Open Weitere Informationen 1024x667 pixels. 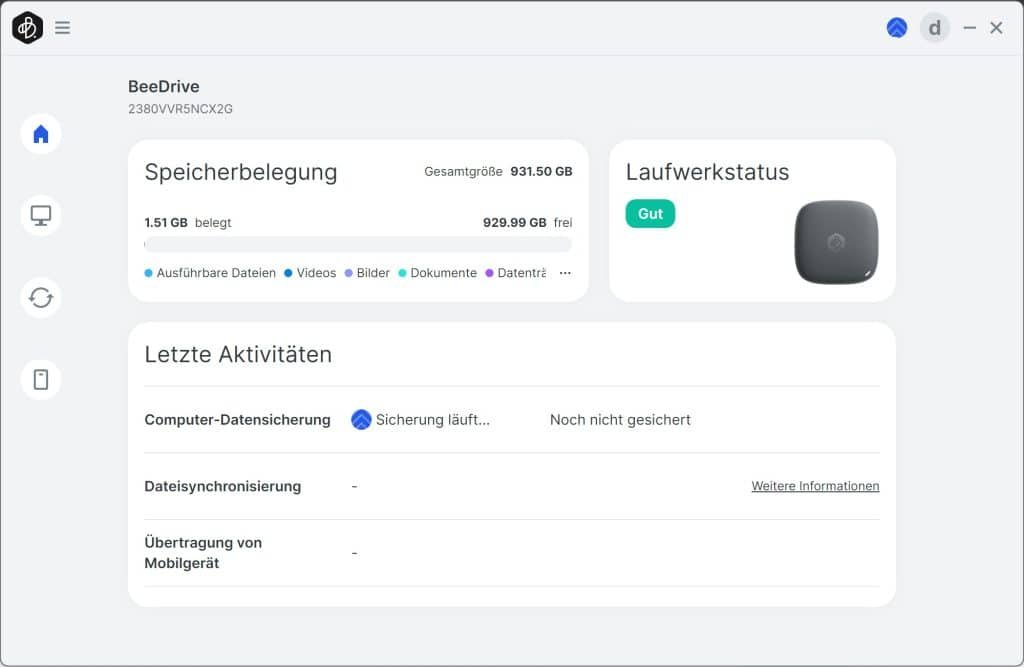coord(815,486)
